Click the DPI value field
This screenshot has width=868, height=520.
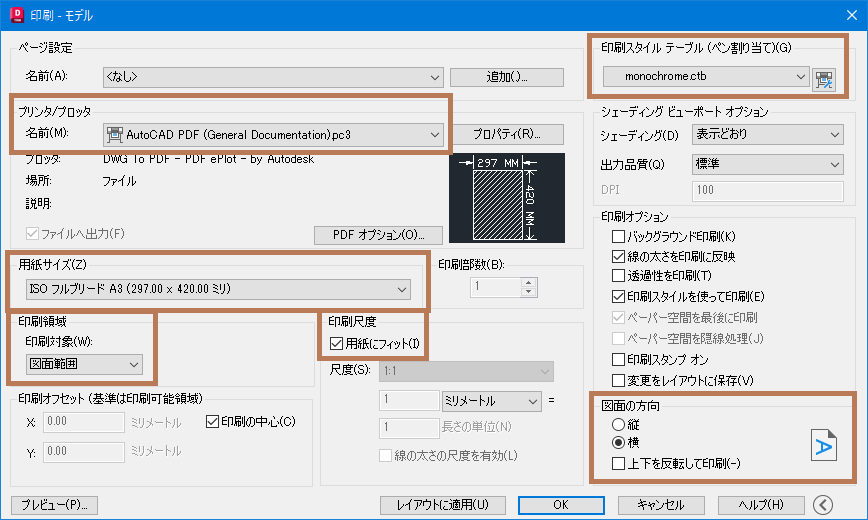(x=768, y=191)
